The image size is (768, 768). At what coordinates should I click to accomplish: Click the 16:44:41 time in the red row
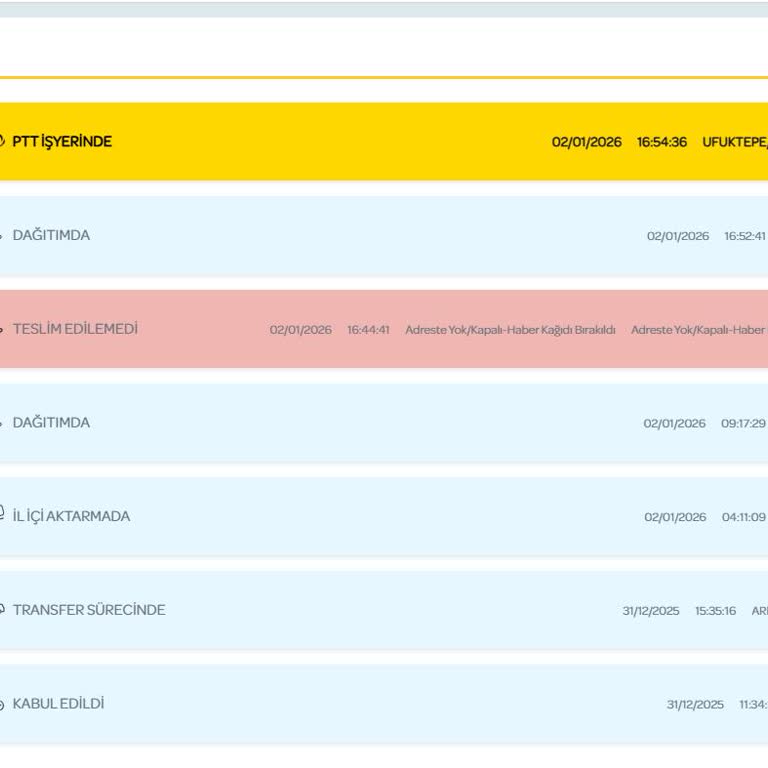pyautogui.click(x=368, y=330)
